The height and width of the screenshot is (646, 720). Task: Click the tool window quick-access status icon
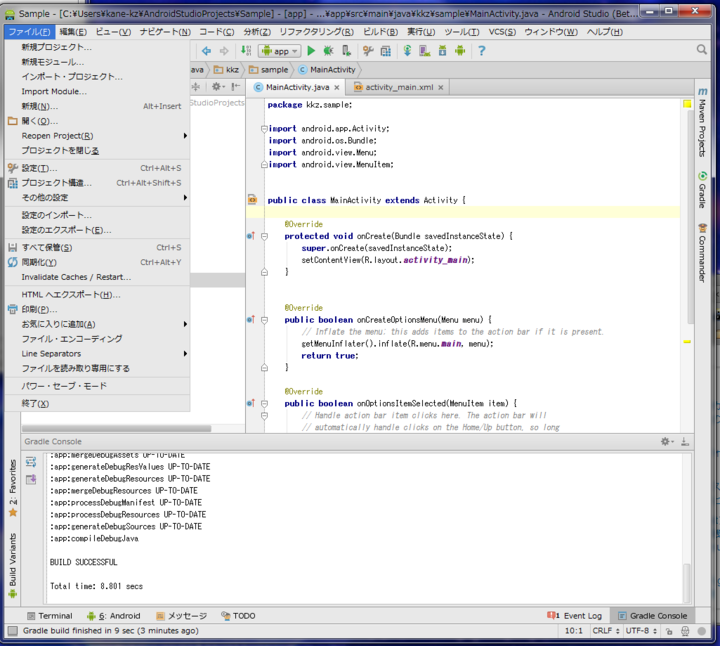[12, 631]
